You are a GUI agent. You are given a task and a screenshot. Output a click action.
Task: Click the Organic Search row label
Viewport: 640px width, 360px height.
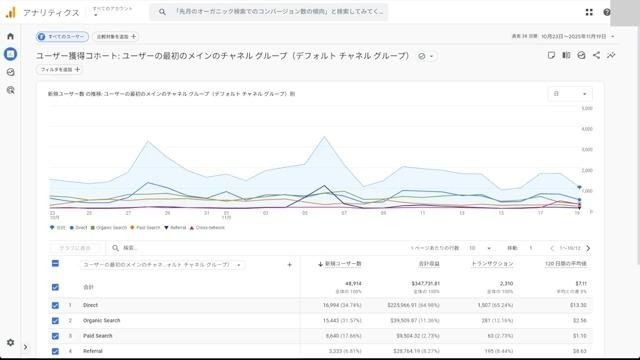click(102, 321)
